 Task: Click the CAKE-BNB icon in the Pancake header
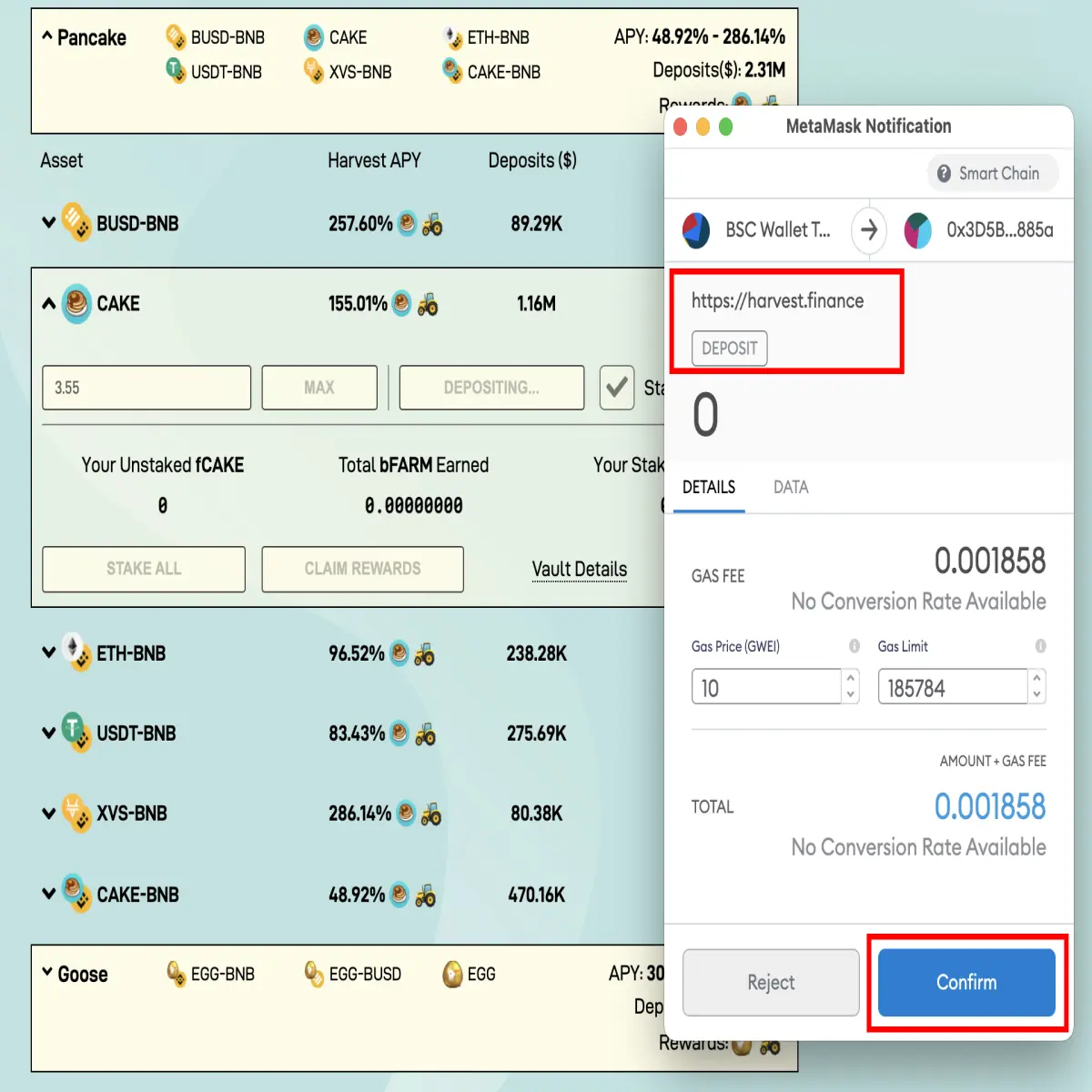click(452, 70)
